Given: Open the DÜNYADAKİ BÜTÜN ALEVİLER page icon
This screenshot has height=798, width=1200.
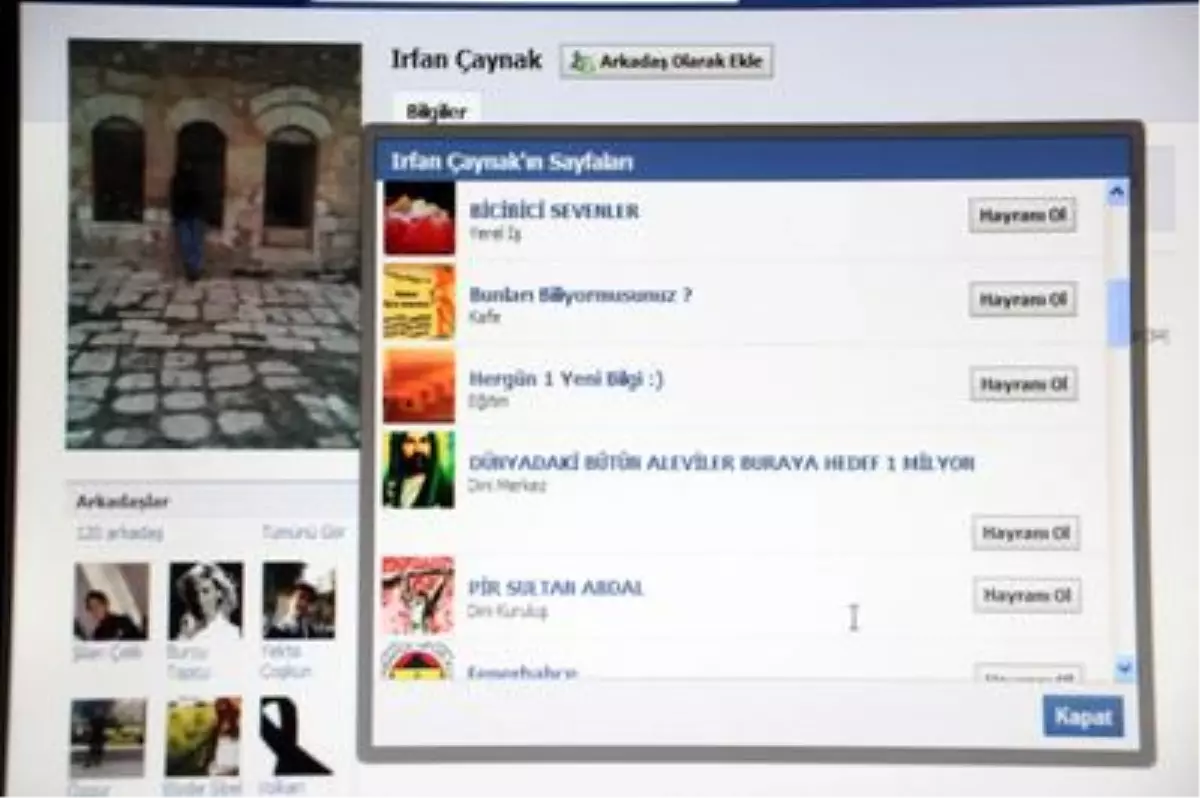Looking at the screenshot, I should 419,470.
